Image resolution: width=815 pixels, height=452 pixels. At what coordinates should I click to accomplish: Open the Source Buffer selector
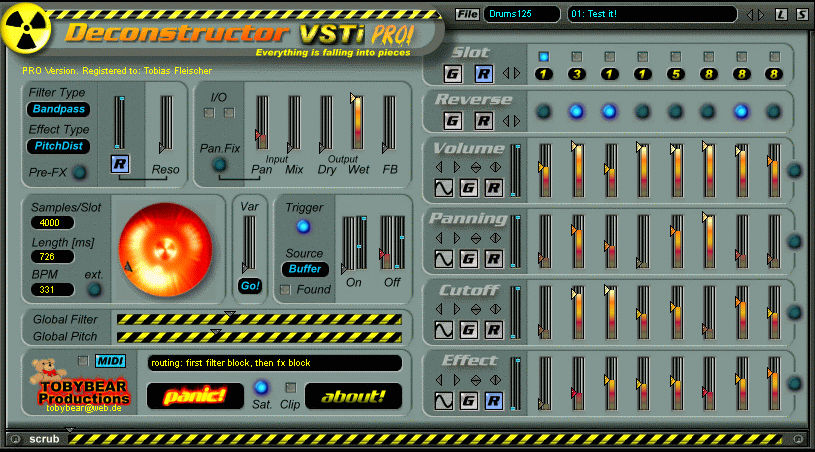(x=305, y=269)
